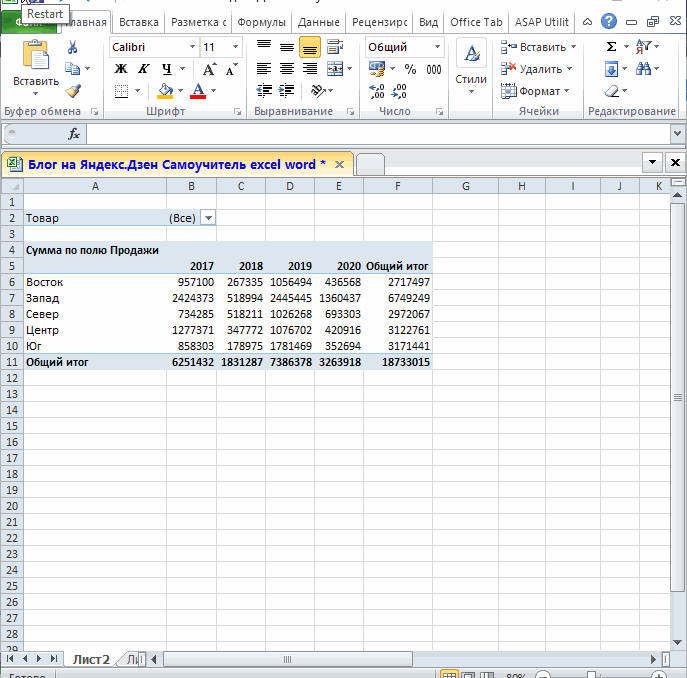The image size is (687, 678).
Task: Click the Fill down arrow icon
Action: click(611, 69)
